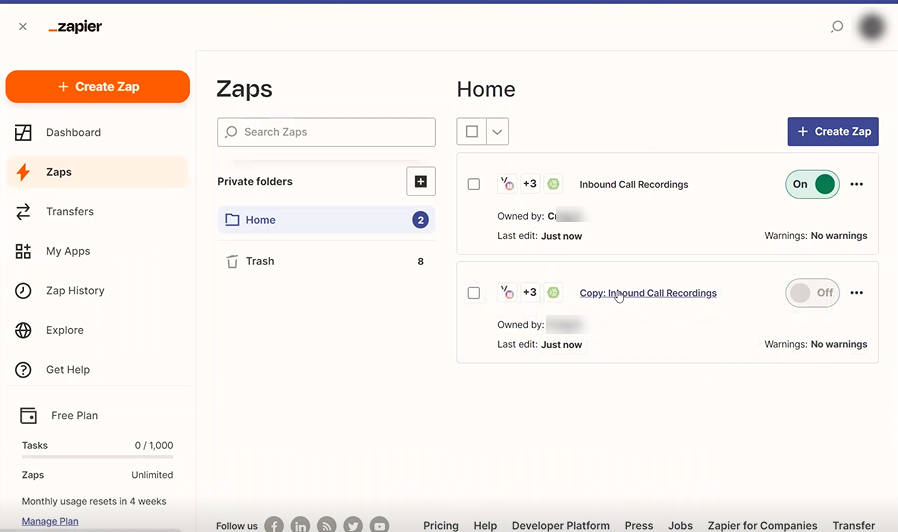The height and width of the screenshot is (532, 898).
Task: Click the My Apps squares icon
Action: tap(23, 251)
